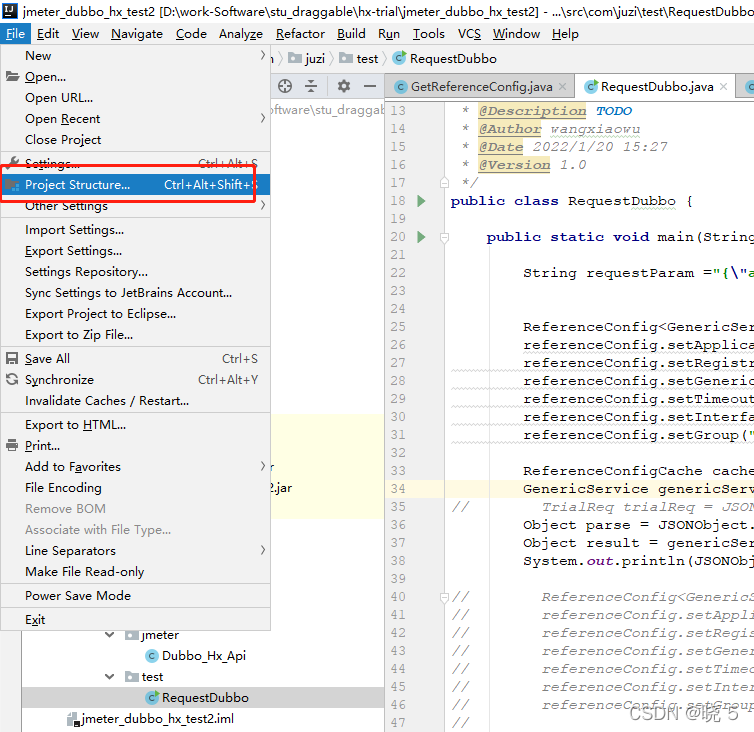Viewport: 754px width, 732px height.
Task: Collapse the jmeter folder in project tree
Action: tap(110, 635)
